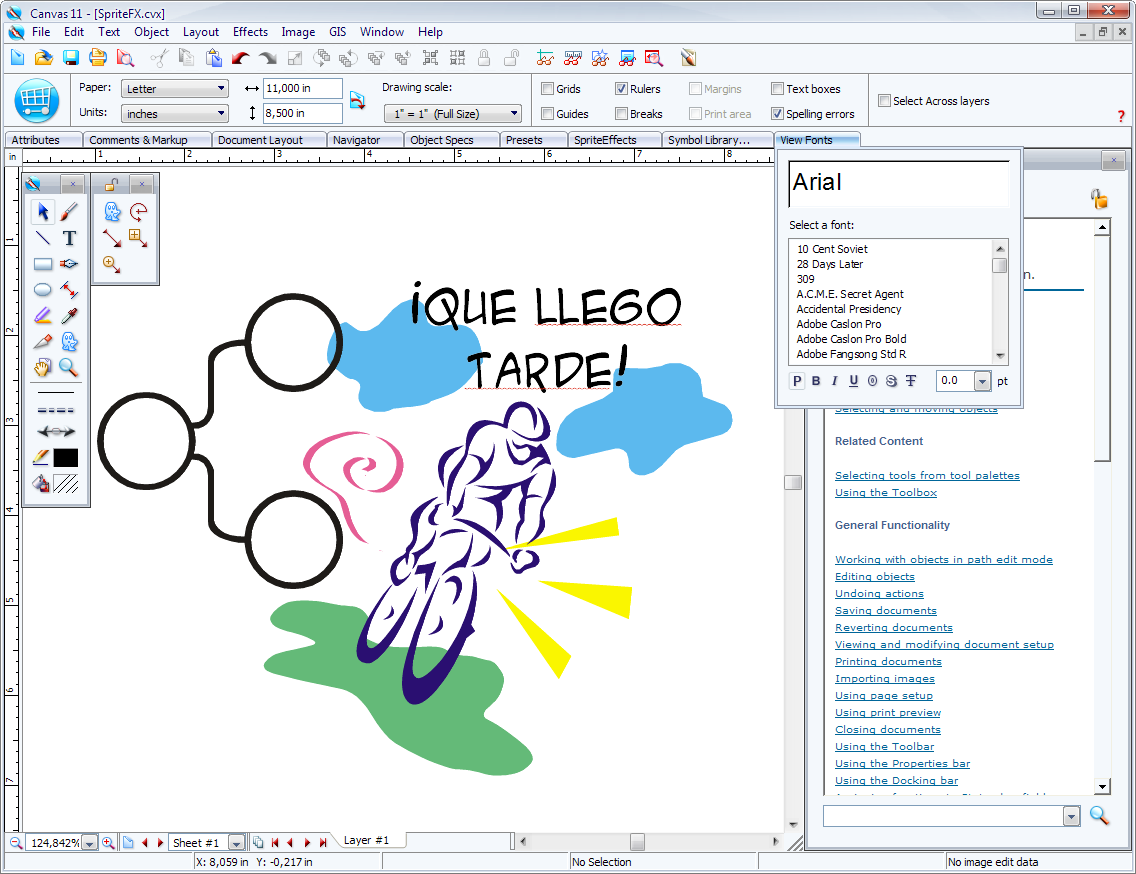1136x874 pixels.
Task: Follow the Using the Toolbox link
Action: [886, 492]
